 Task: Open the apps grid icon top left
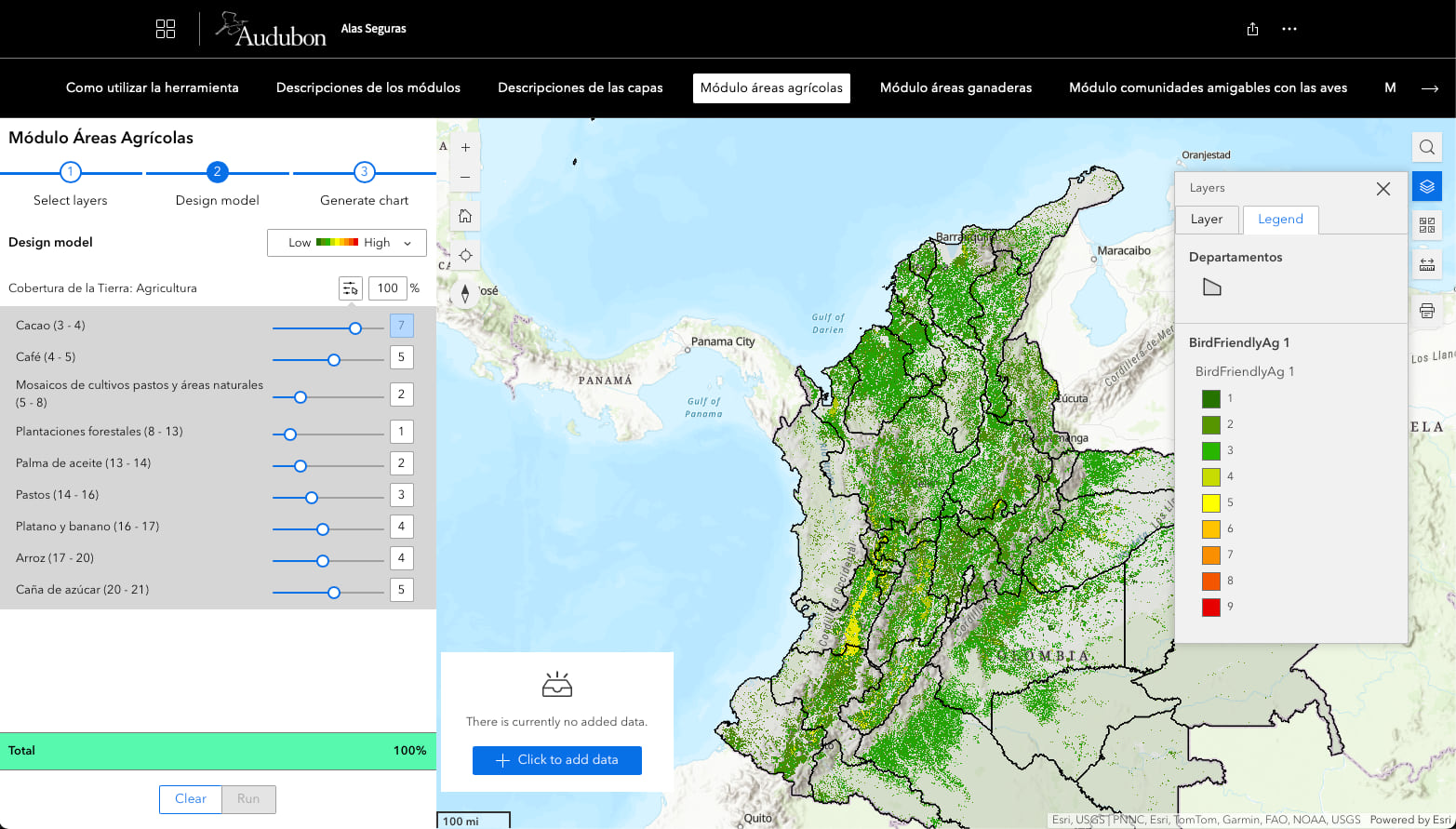(x=165, y=29)
